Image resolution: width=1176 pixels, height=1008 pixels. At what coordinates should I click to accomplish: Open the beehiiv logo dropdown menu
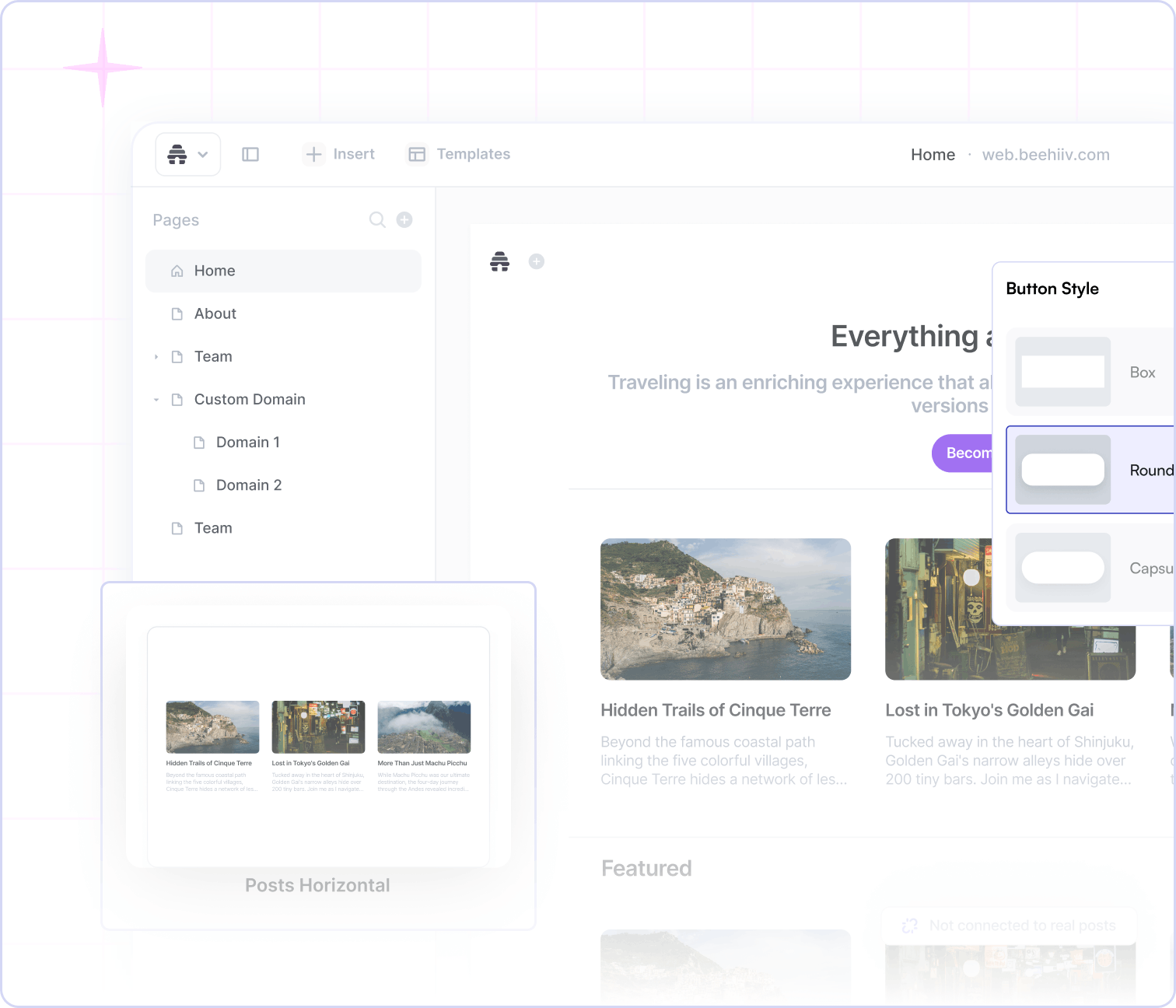click(x=188, y=154)
